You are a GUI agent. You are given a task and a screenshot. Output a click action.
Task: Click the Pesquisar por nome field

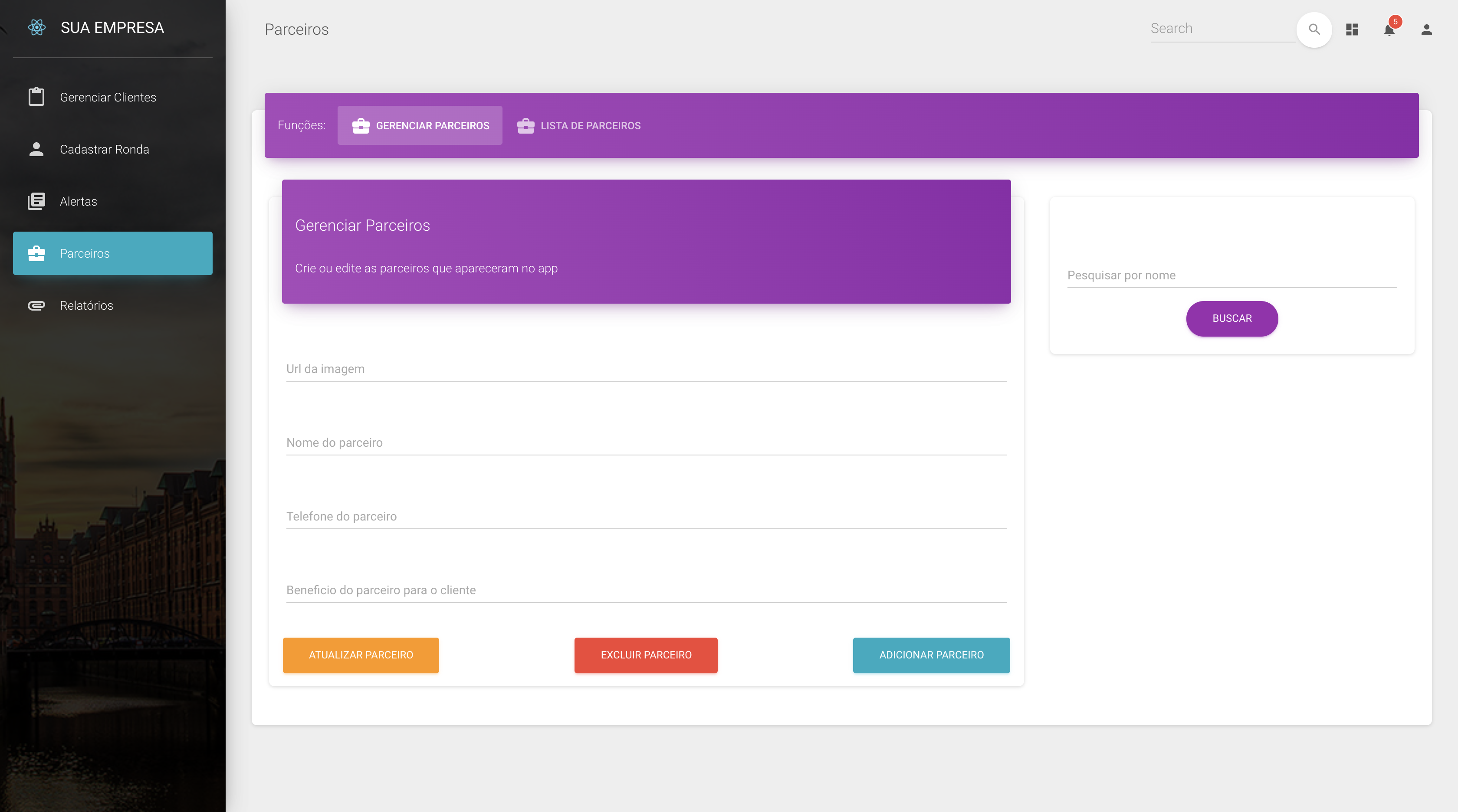pyautogui.click(x=1231, y=275)
